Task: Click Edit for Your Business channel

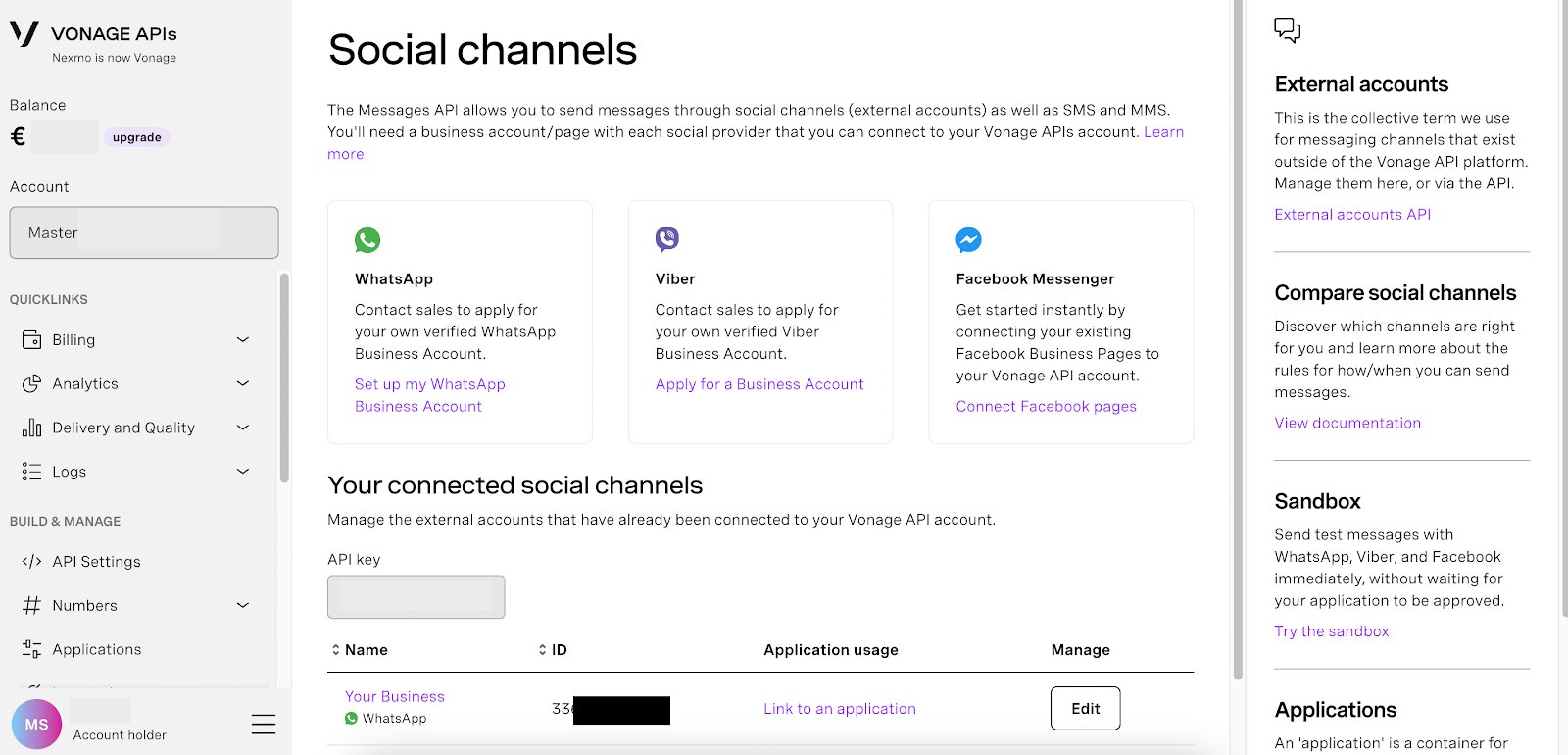Action: click(x=1085, y=708)
